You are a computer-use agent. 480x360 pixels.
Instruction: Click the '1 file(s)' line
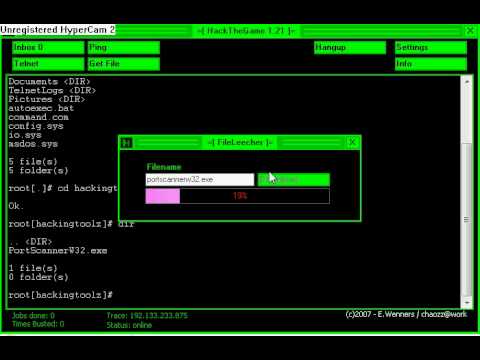click(33, 268)
